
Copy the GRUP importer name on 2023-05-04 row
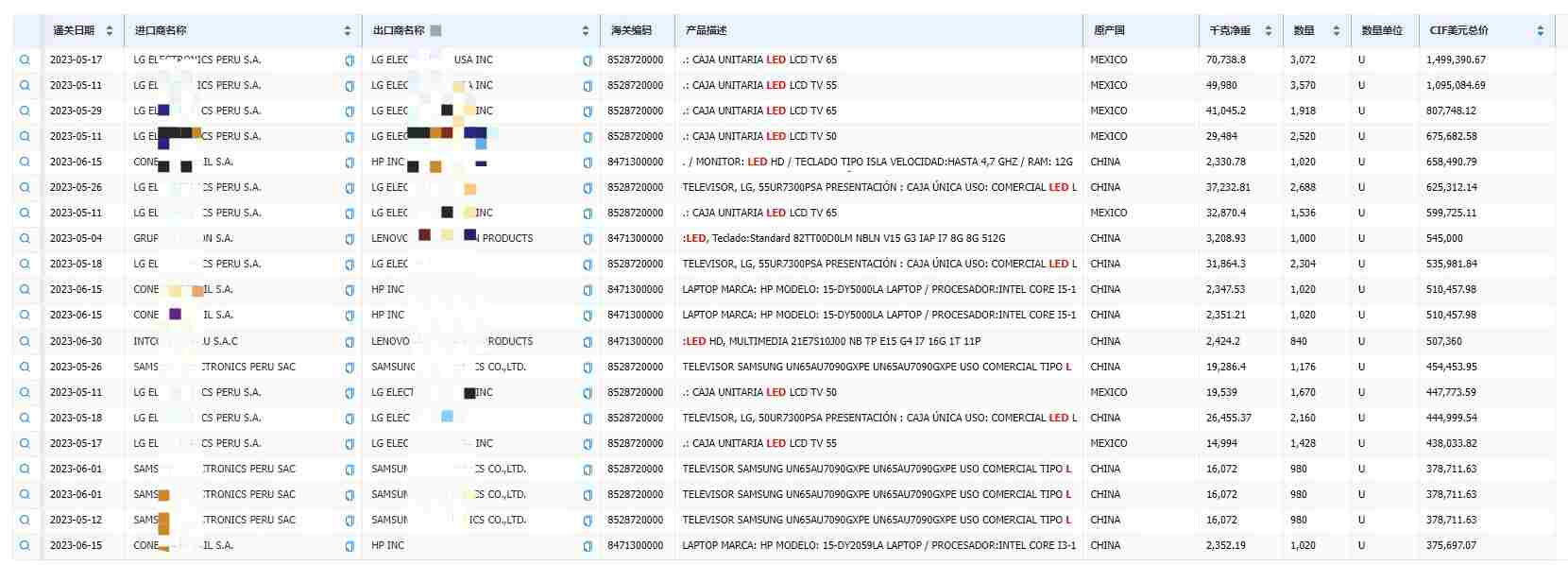349,239
